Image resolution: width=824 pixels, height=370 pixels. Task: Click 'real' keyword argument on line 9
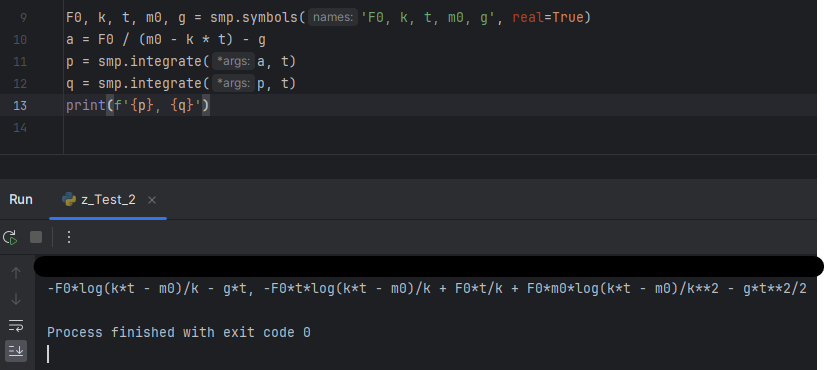(x=528, y=17)
